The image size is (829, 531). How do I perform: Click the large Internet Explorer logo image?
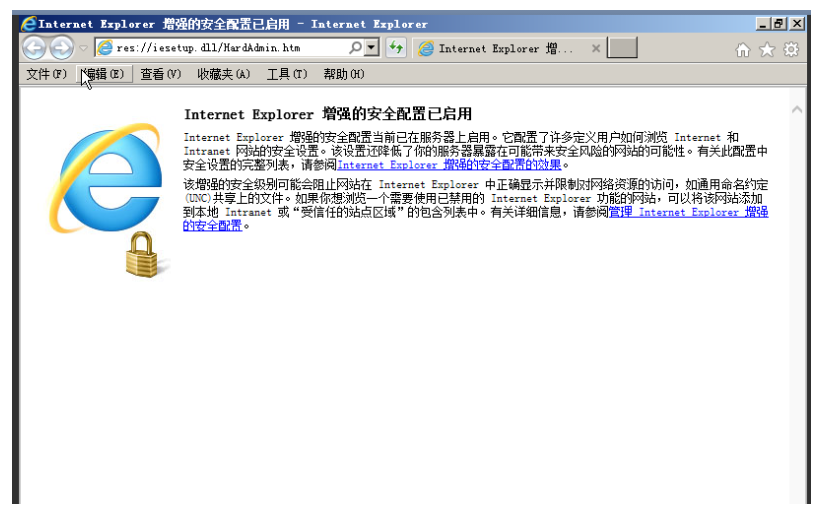106,178
